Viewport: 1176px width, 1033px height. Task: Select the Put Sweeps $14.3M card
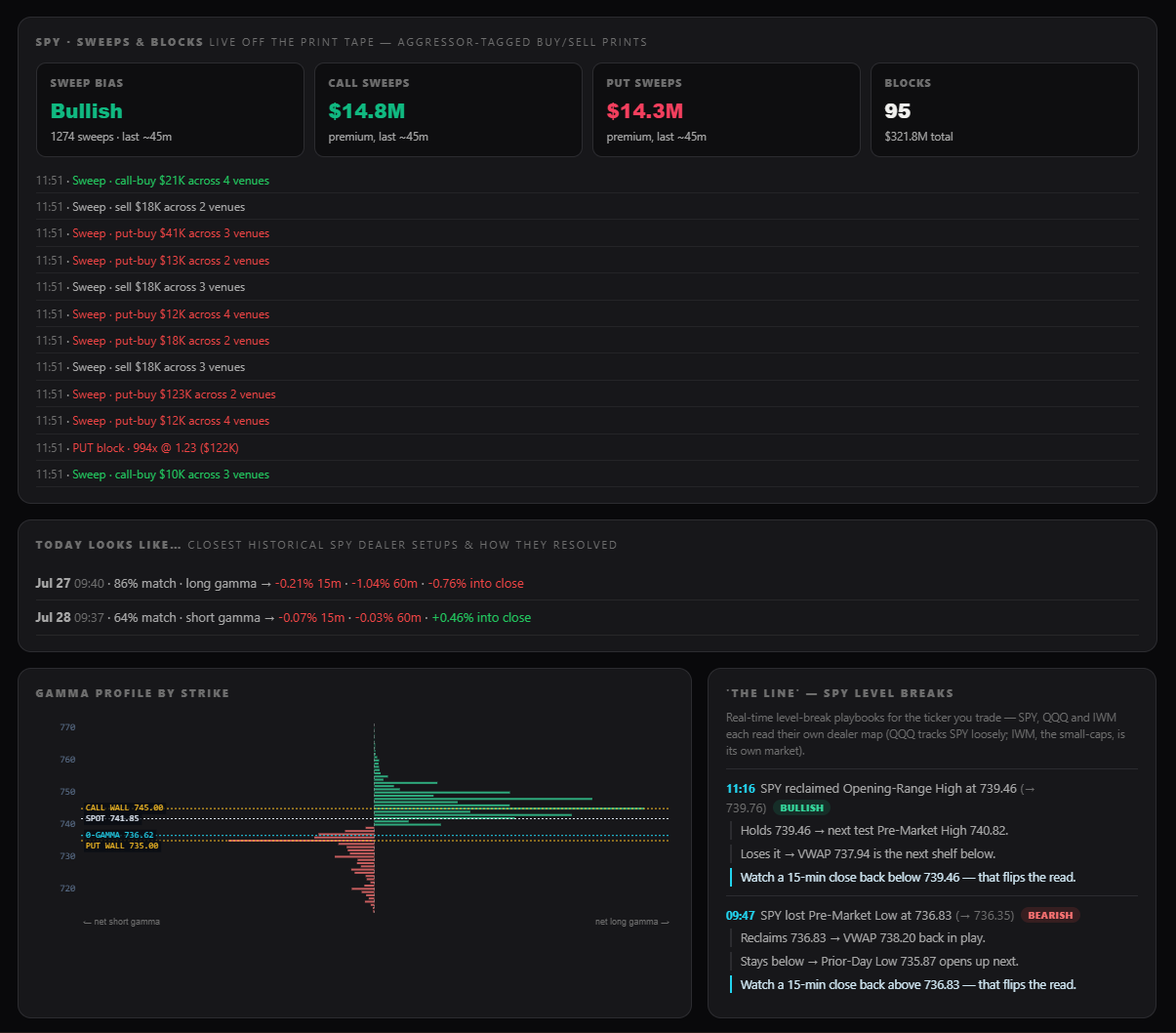coord(726,110)
